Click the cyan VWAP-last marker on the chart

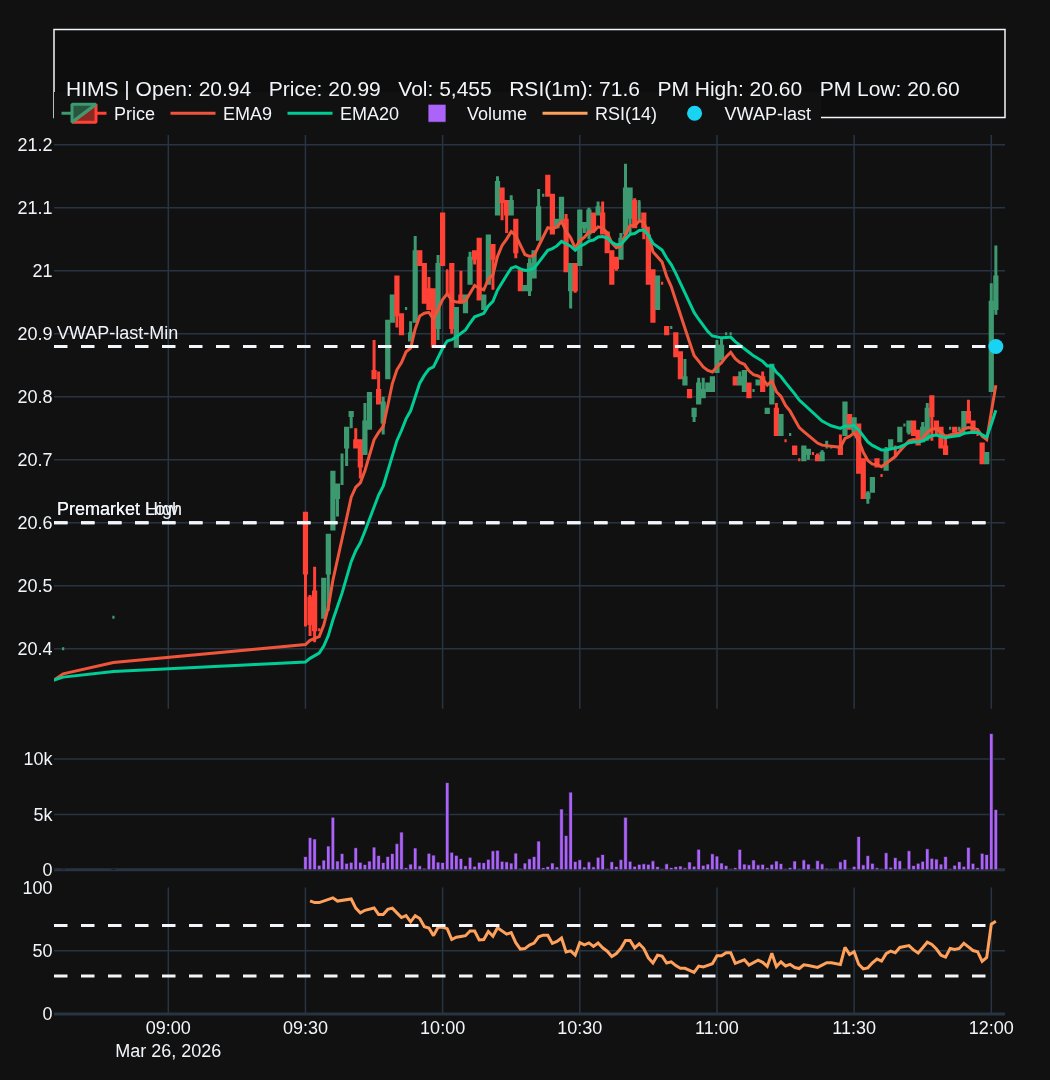(x=995, y=346)
